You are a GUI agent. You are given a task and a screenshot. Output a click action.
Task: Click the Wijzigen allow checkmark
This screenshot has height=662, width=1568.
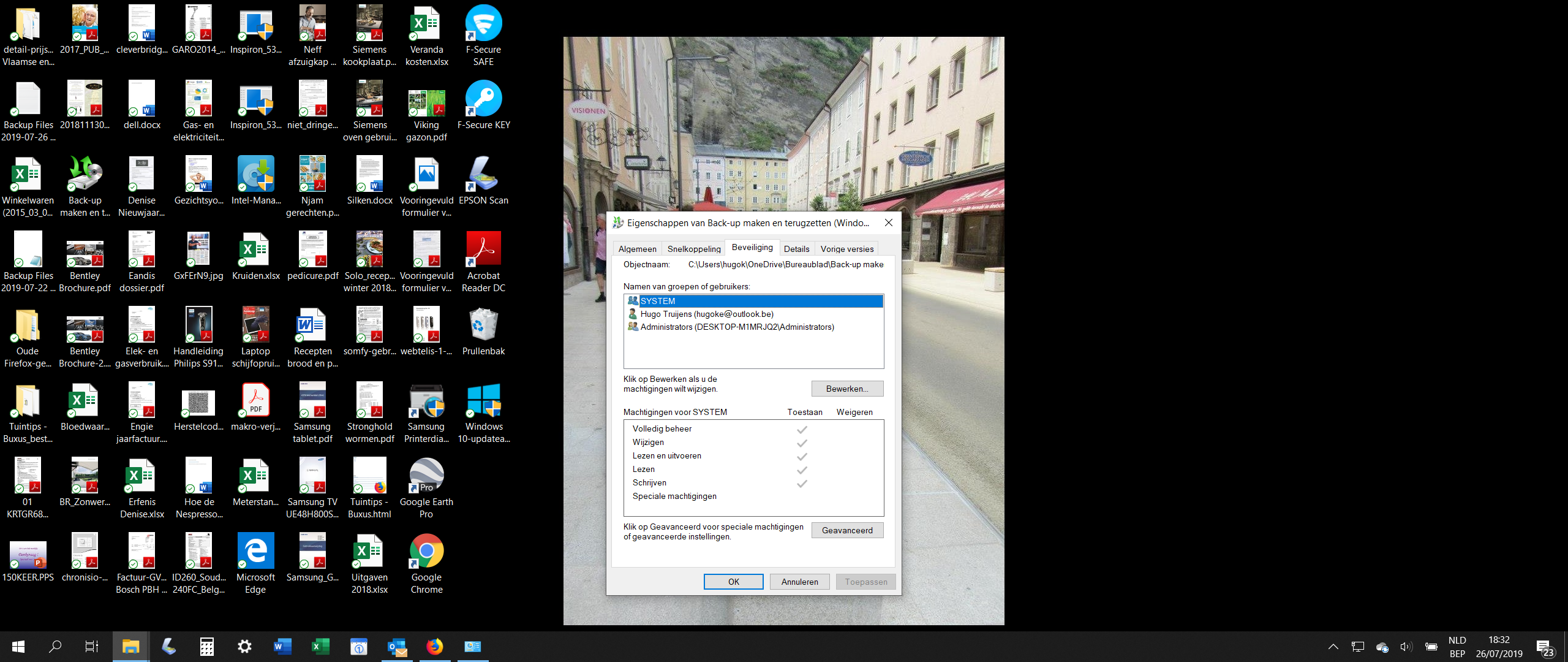[x=802, y=443]
